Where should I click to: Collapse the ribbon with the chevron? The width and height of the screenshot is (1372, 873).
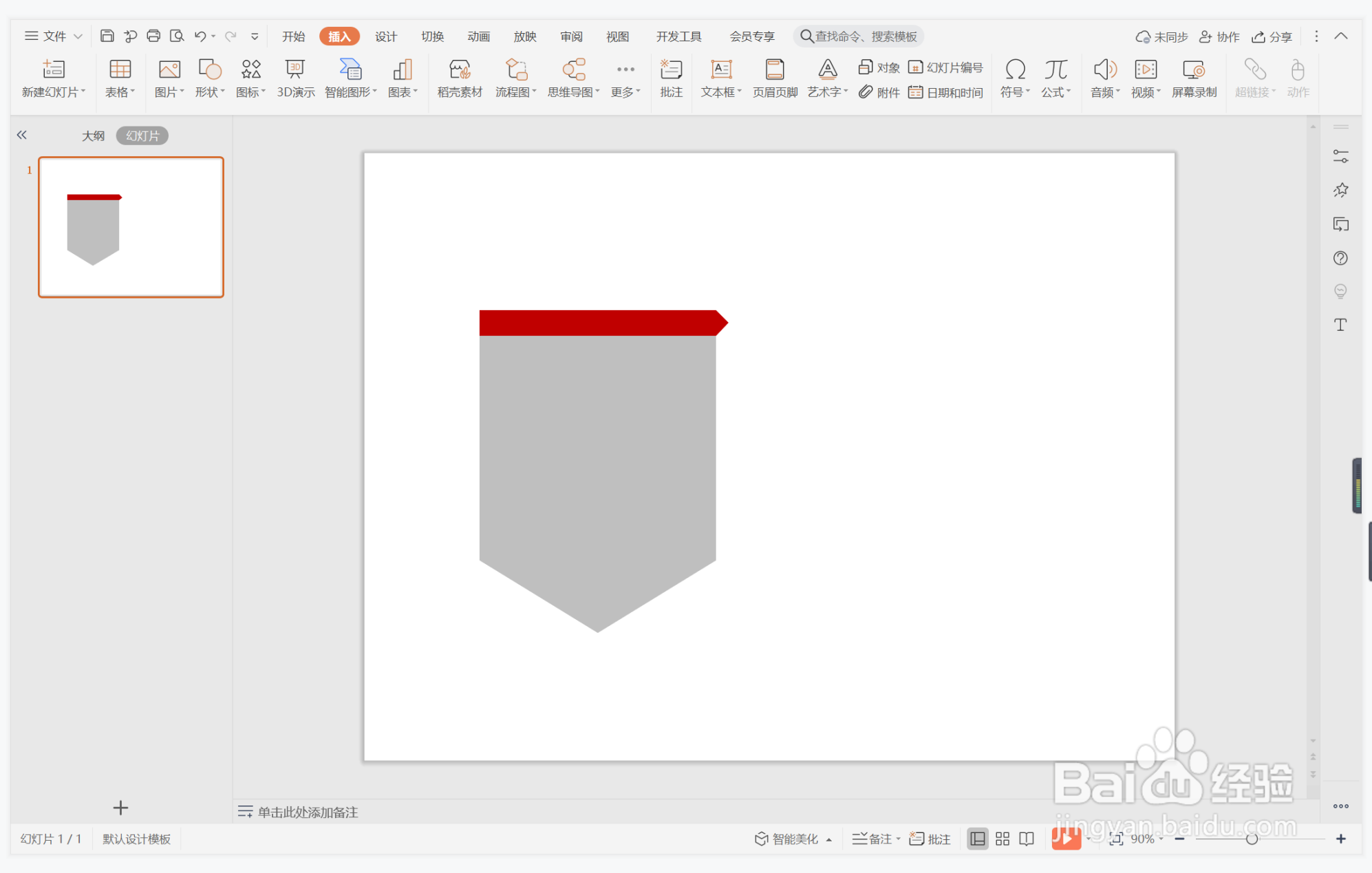coord(1341,36)
